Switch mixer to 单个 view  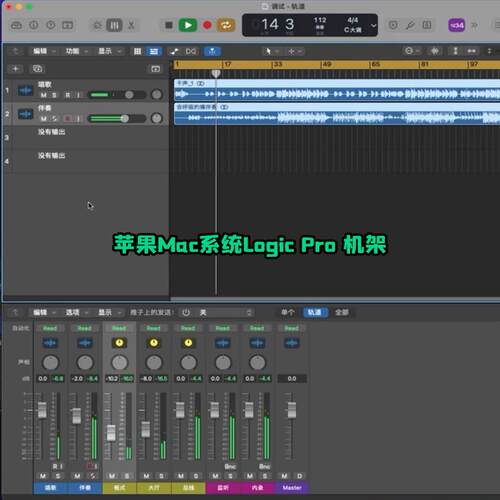click(288, 312)
